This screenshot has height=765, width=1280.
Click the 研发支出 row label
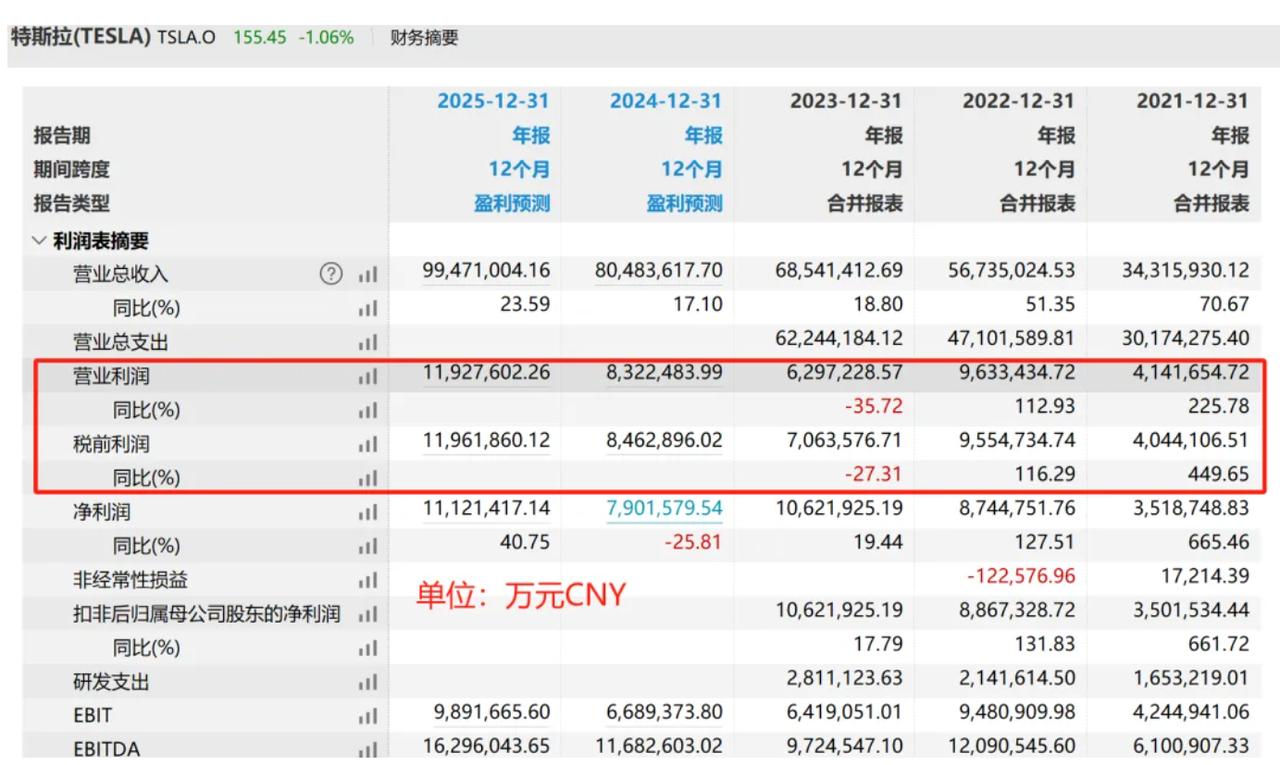111,682
